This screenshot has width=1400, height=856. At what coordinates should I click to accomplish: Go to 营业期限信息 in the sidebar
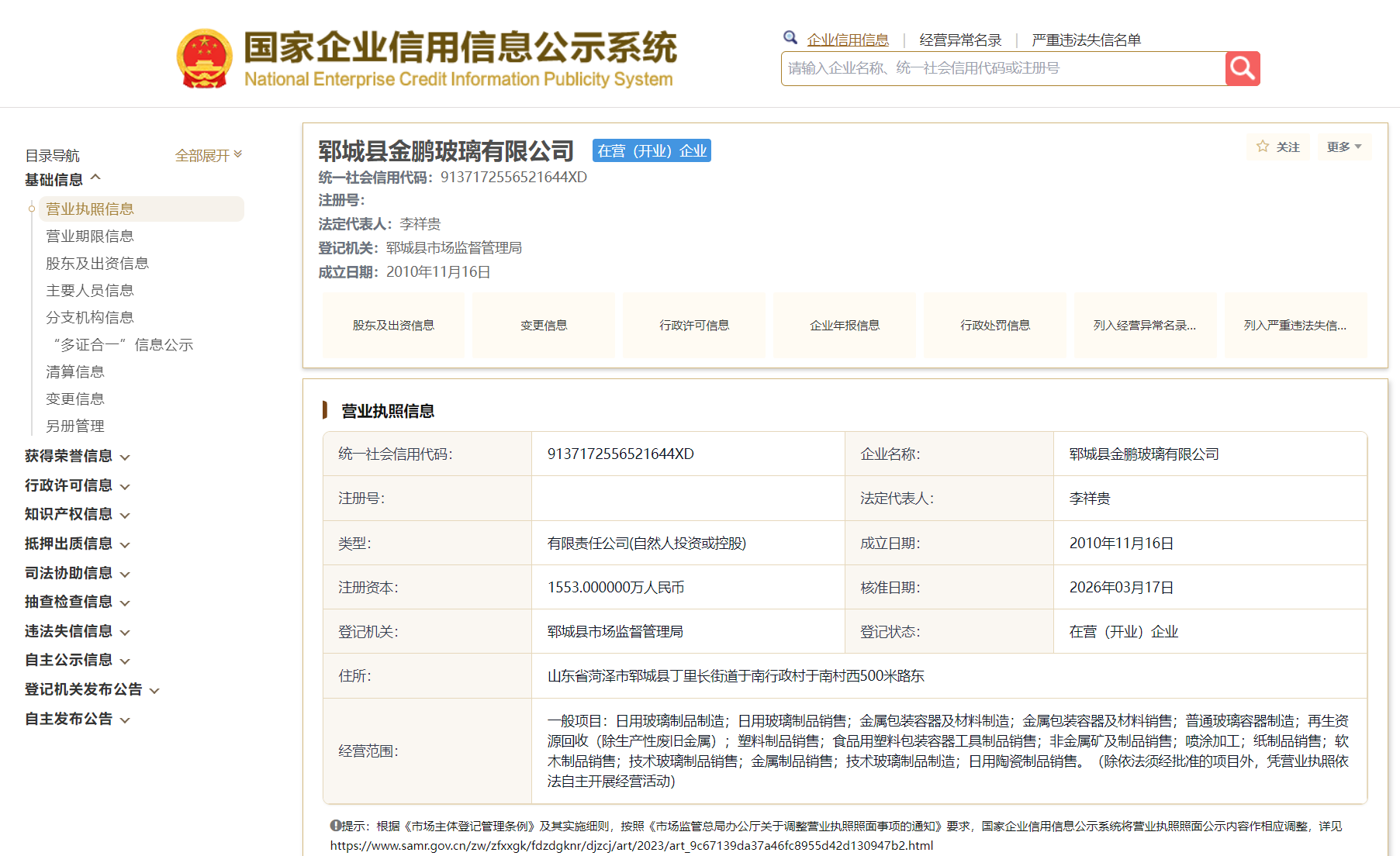[90, 236]
